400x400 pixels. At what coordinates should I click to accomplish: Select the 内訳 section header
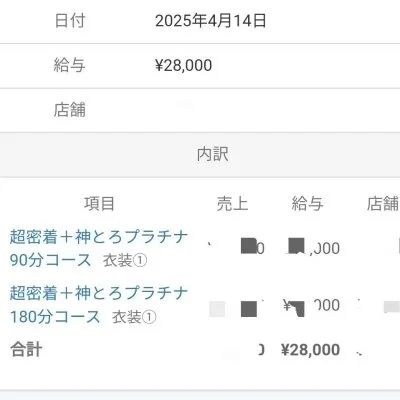tap(213, 155)
